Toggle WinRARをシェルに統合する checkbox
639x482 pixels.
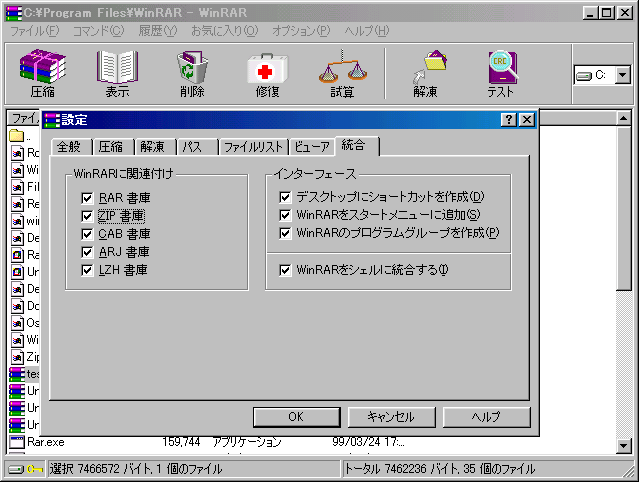click(285, 270)
